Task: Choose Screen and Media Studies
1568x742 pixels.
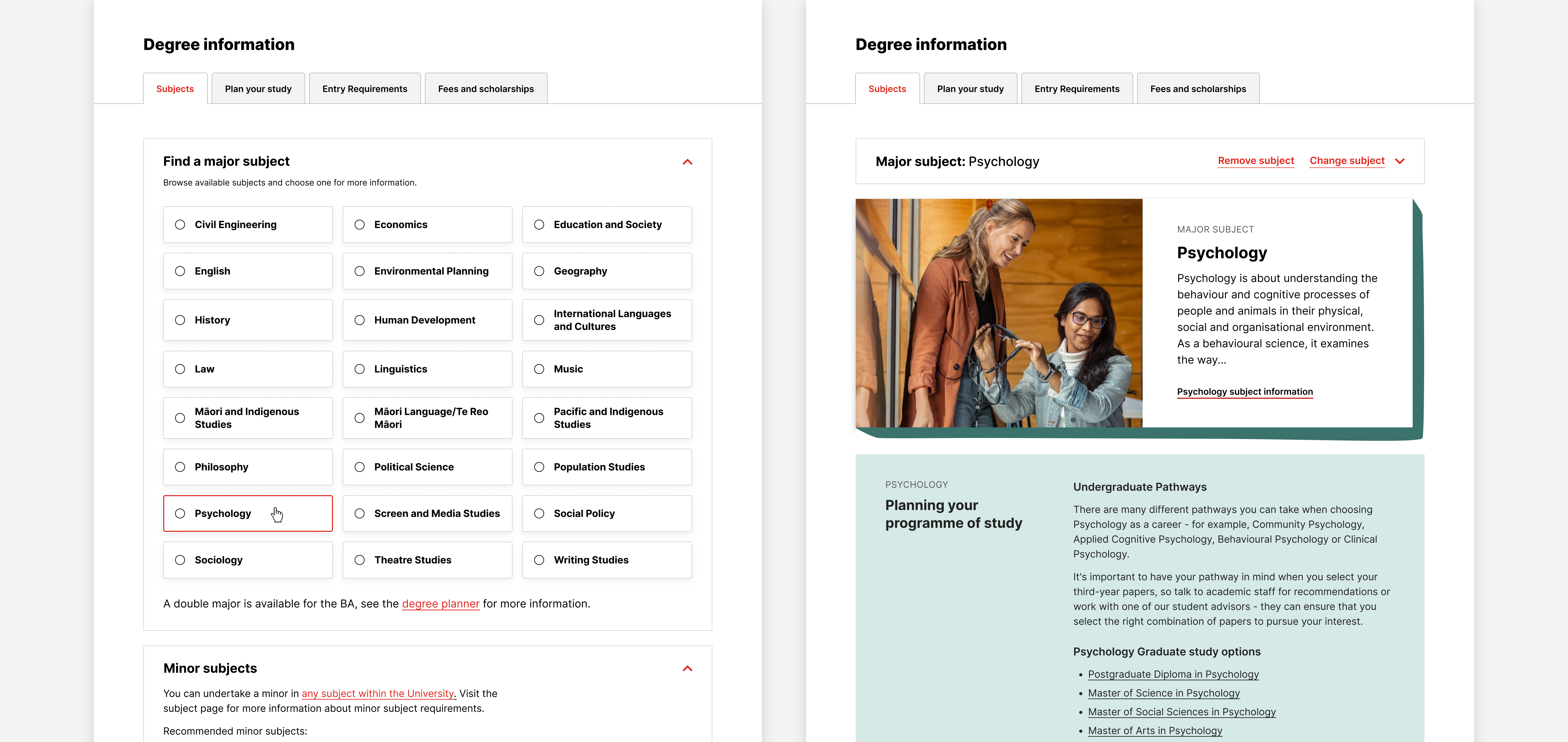Action: pos(427,513)
